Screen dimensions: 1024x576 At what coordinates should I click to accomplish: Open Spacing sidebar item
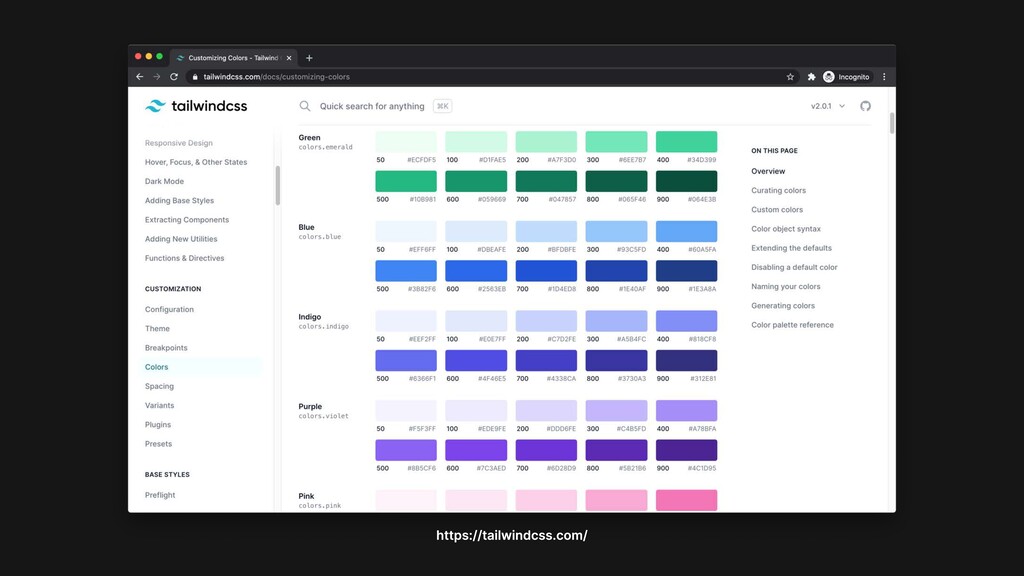[x=159, y=387]
